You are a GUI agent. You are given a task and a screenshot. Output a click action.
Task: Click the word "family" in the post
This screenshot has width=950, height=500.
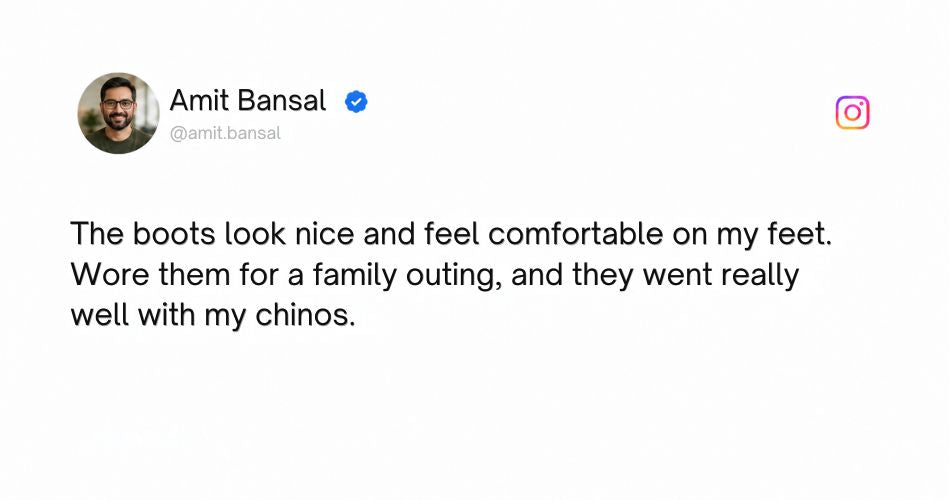pos(354,275)
